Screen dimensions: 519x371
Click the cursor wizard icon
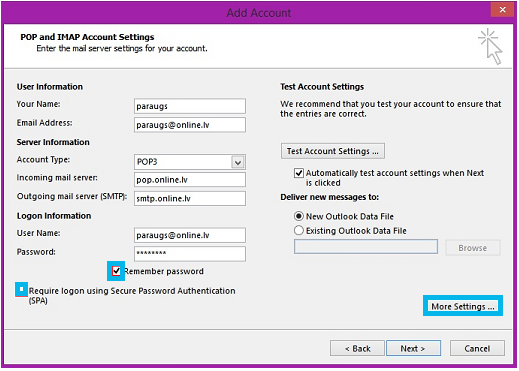click(x=490, y=46)
